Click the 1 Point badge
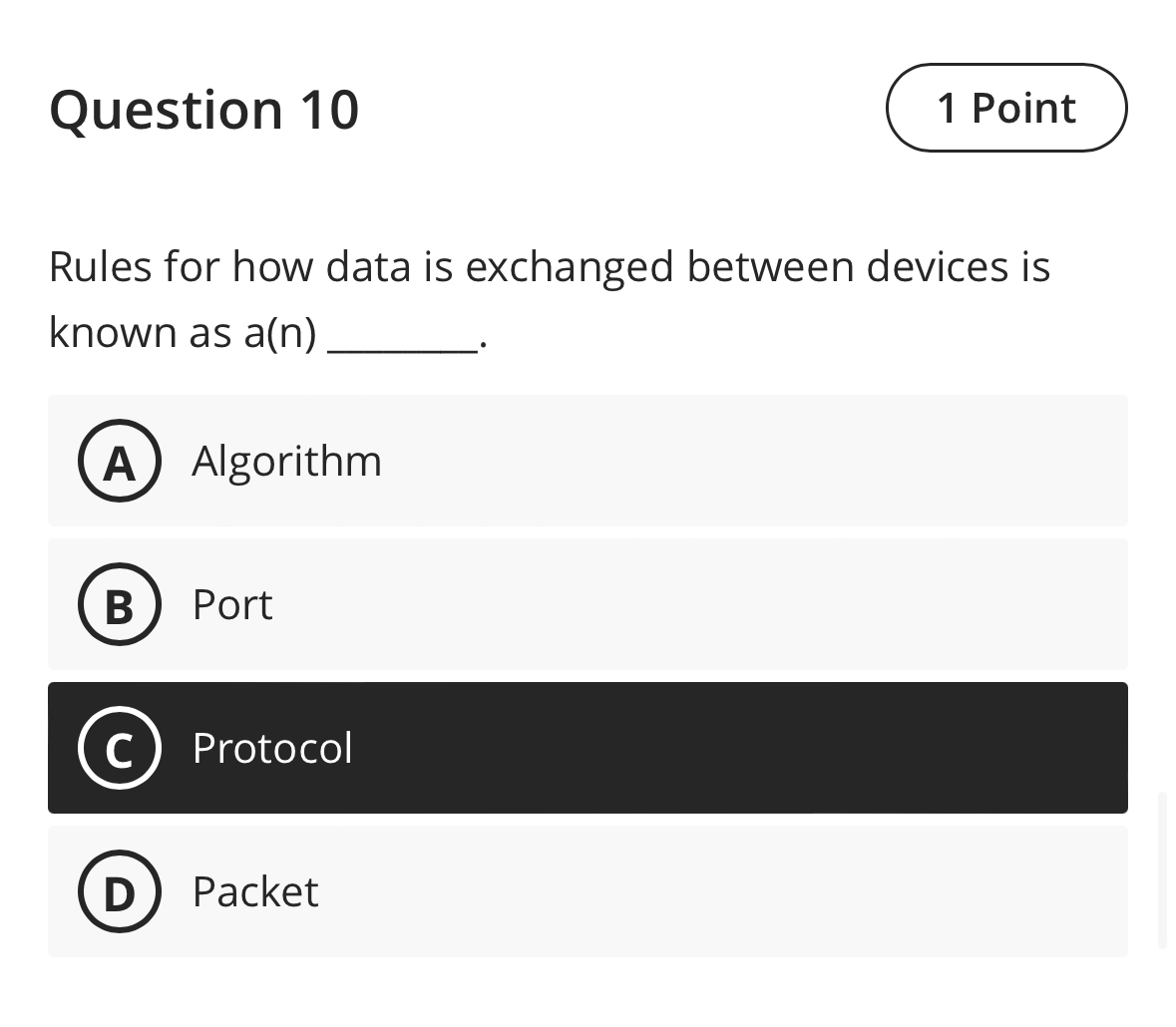The width and height of the screenshot is (1176, 1027). [1005, 108]
